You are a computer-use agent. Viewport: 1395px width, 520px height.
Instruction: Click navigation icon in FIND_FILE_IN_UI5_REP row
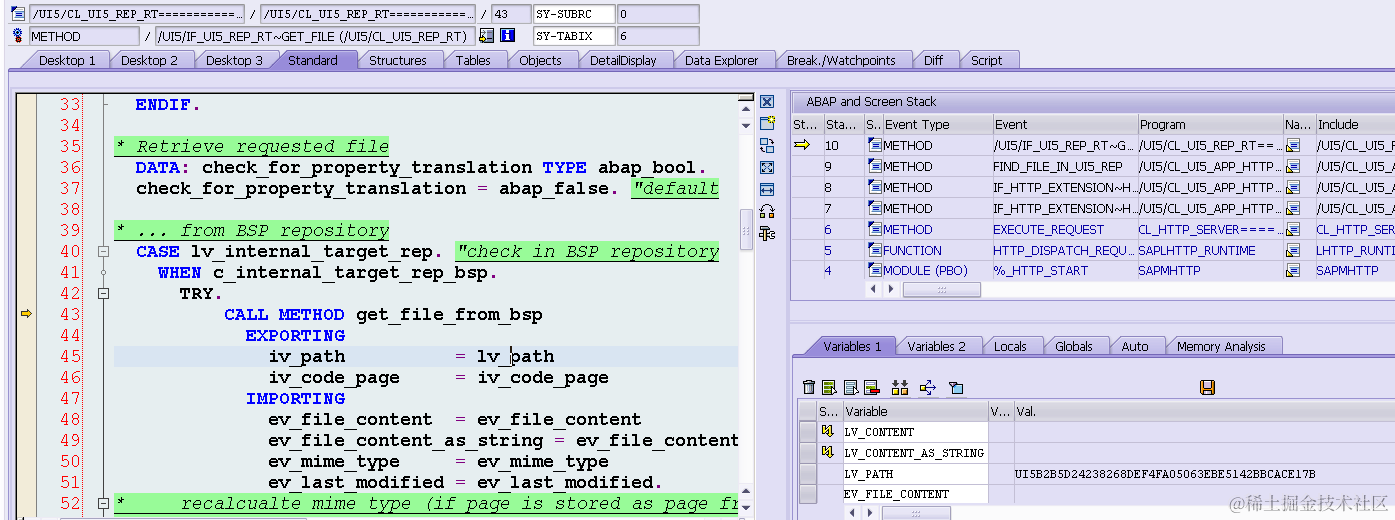point(1292,167)
